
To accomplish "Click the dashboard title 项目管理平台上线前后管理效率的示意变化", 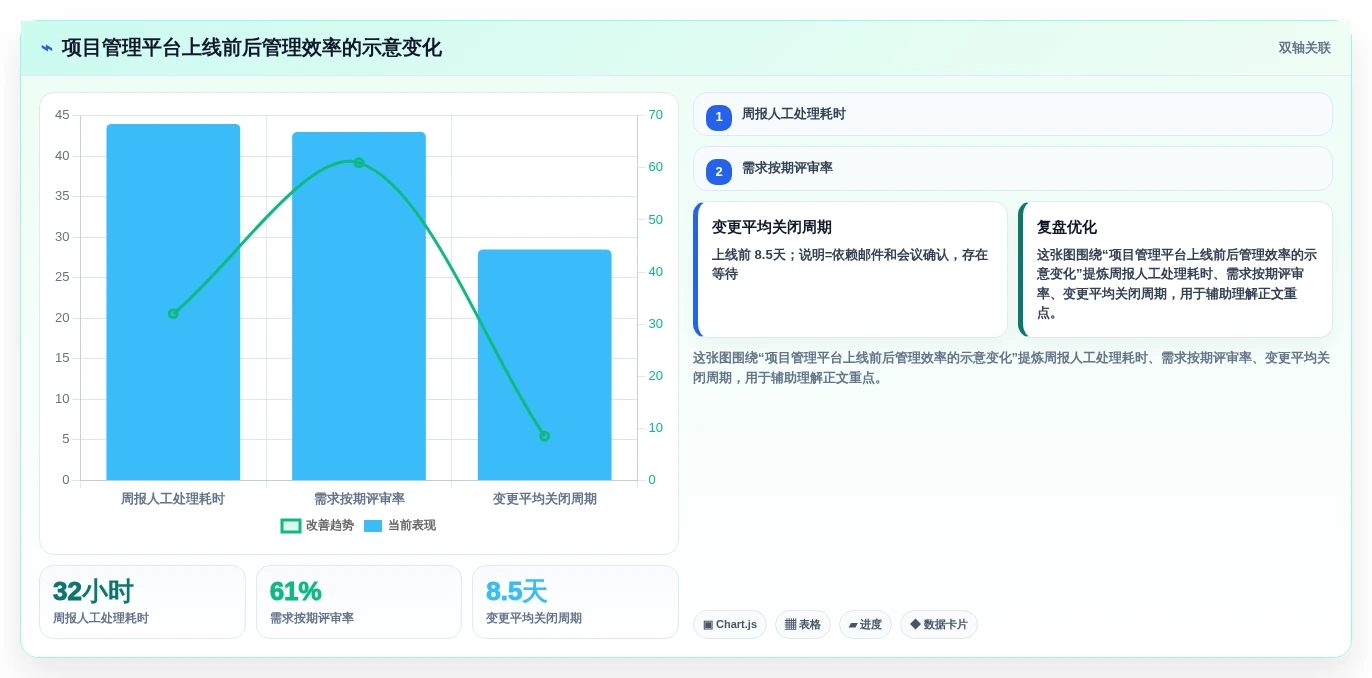I will (x=251, y=48).
